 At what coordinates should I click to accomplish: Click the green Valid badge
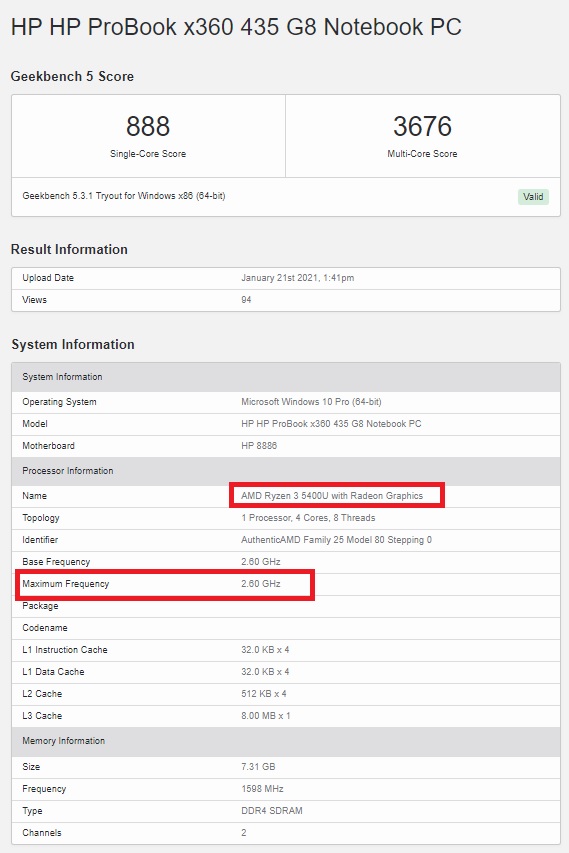click(x=533, y=196)
